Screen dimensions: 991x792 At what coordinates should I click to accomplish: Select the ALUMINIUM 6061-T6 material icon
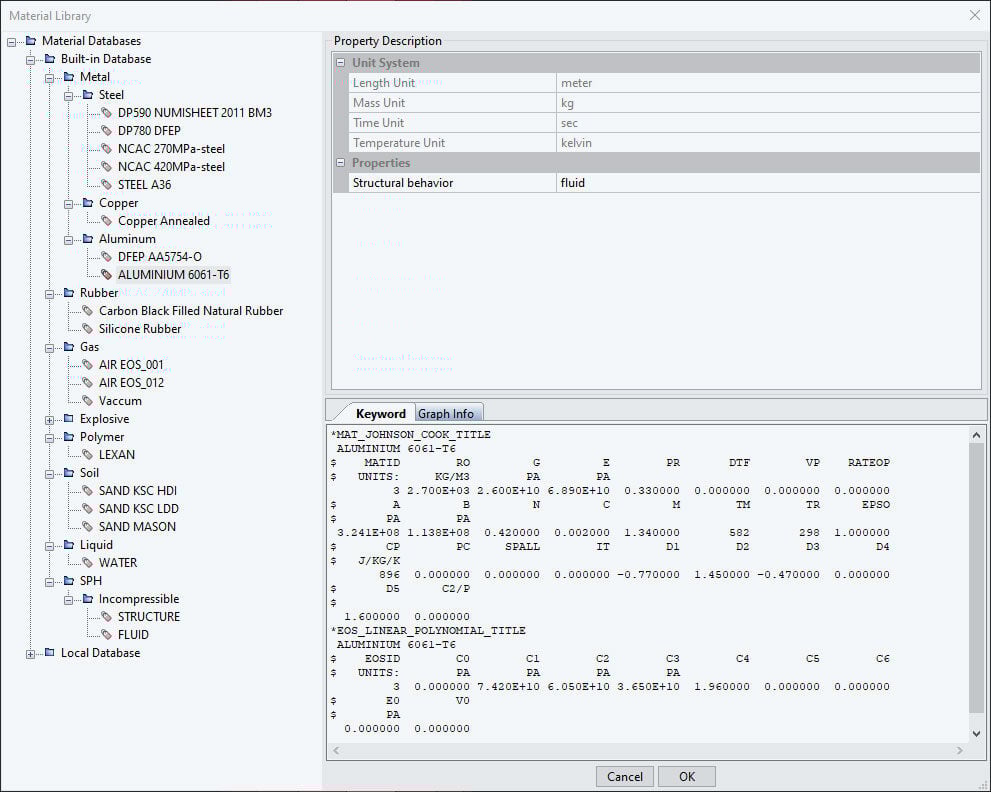pyautogui.click(x=106, y=274)
